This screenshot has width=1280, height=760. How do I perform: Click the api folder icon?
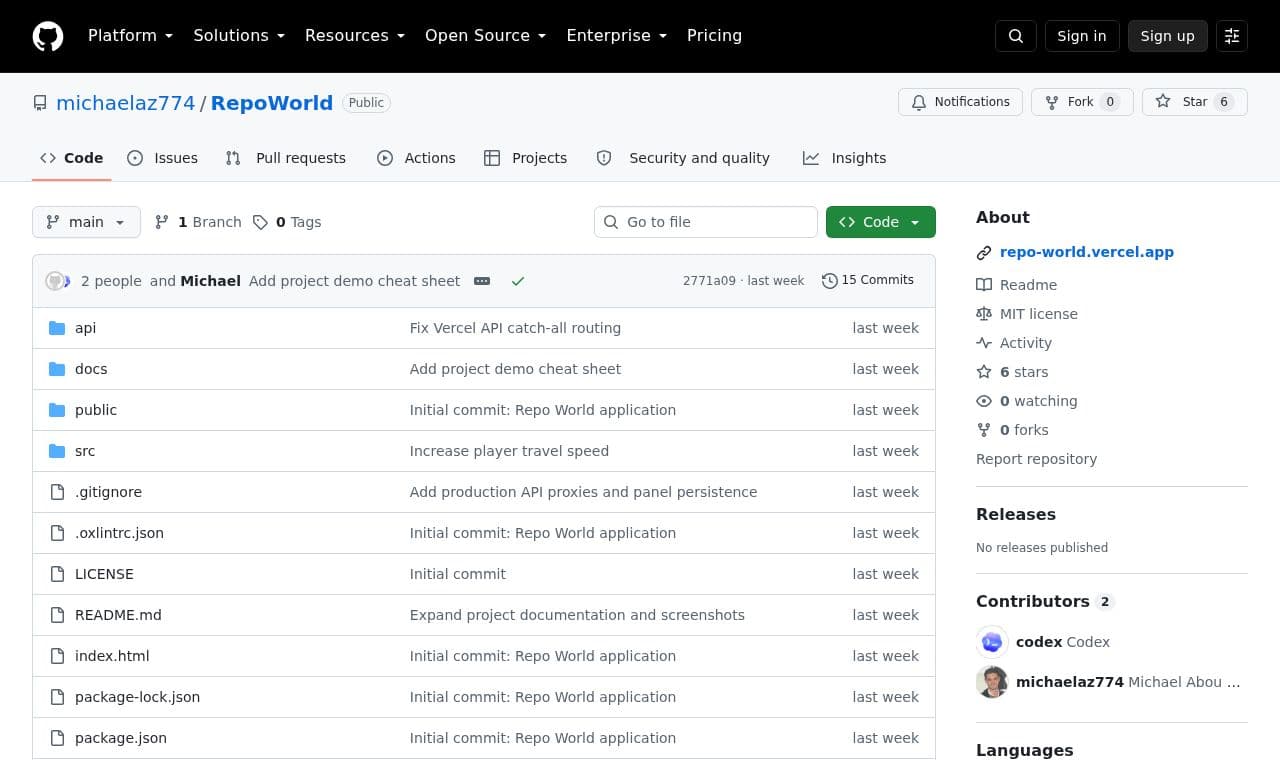(57, 328)
